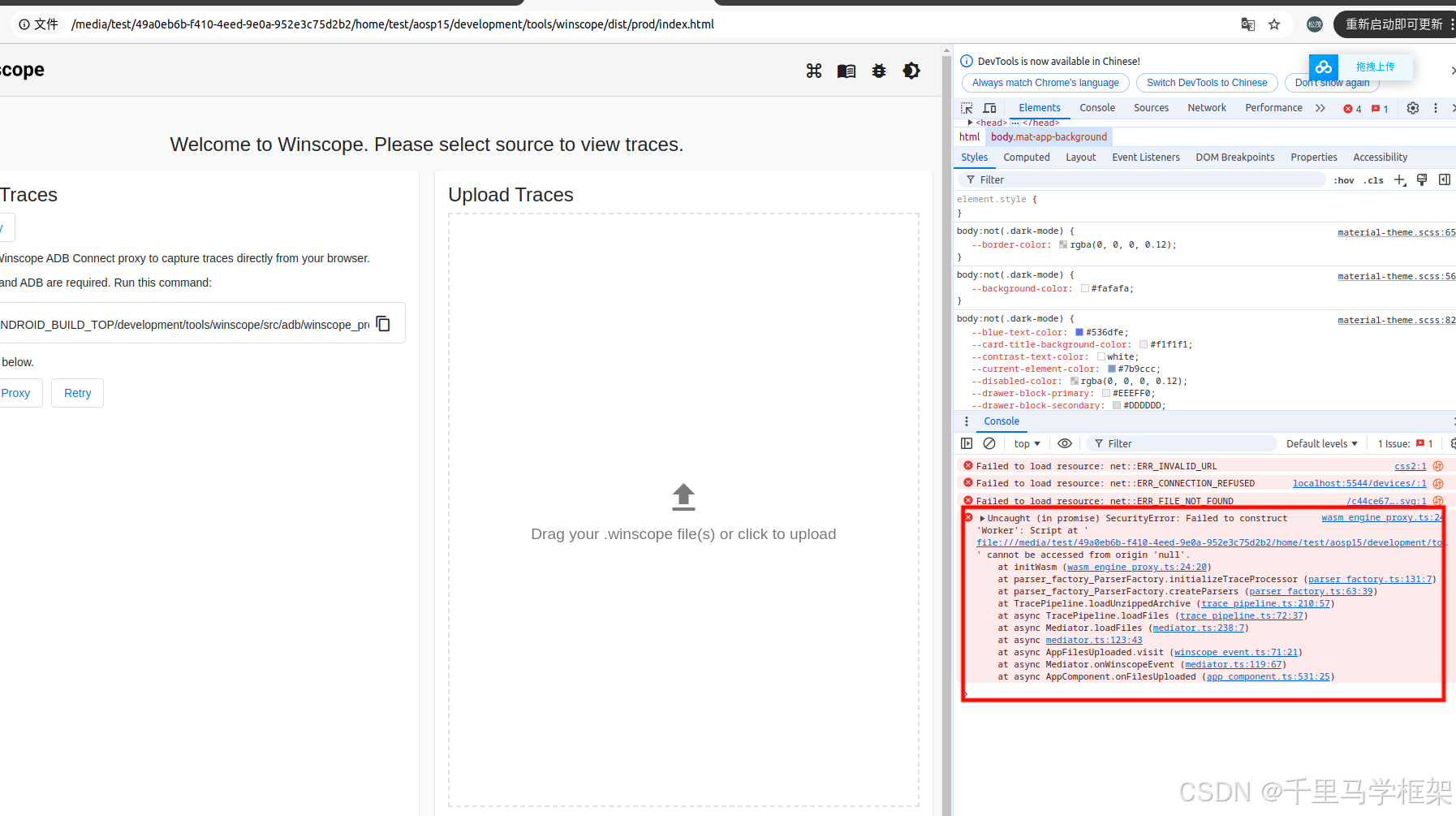Screen dimensions: 1456x816
Task: Open the top JavaScript context dropdown
Action: [1027, 443]
